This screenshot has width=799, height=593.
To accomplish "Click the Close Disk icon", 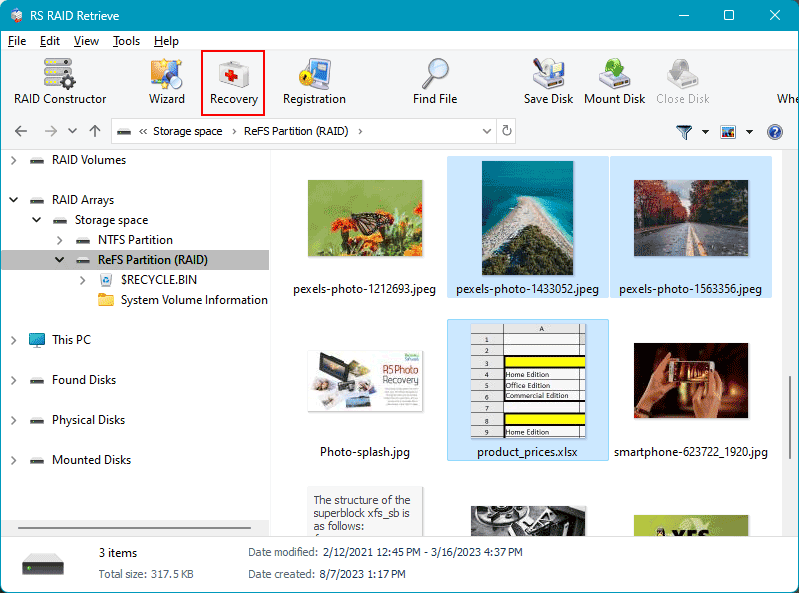I will 682,82.
